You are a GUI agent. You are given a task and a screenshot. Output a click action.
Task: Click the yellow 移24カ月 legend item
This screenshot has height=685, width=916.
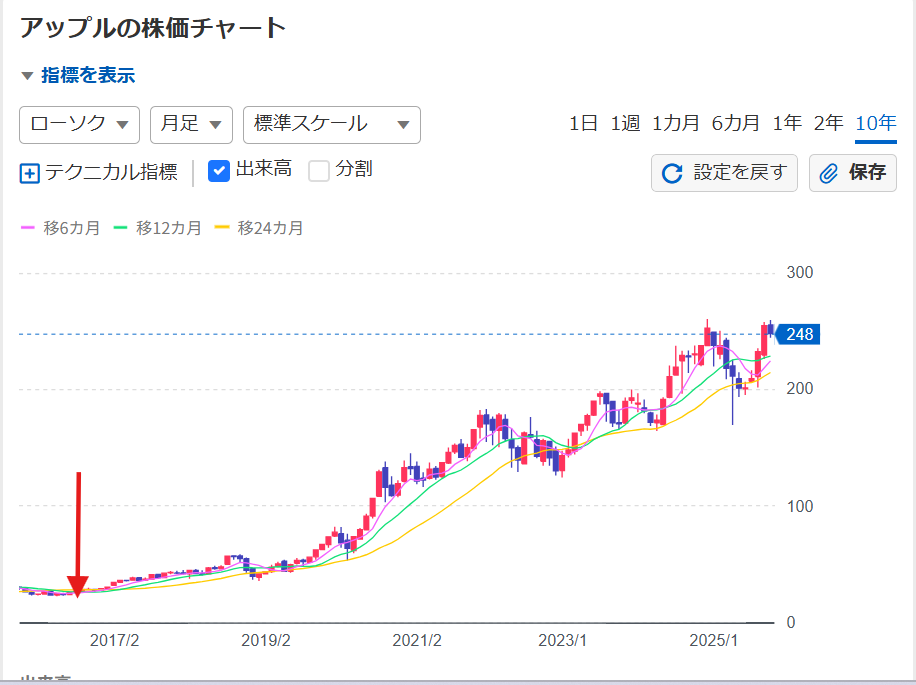259,228
